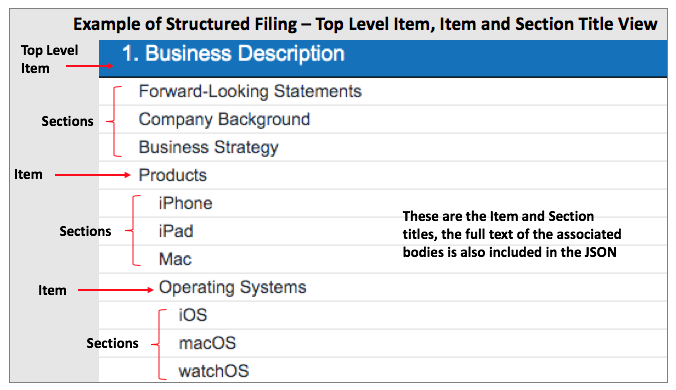Open the iOS section
The width and height of the screenshot is (676, 390).
click(x=193, y=315)
